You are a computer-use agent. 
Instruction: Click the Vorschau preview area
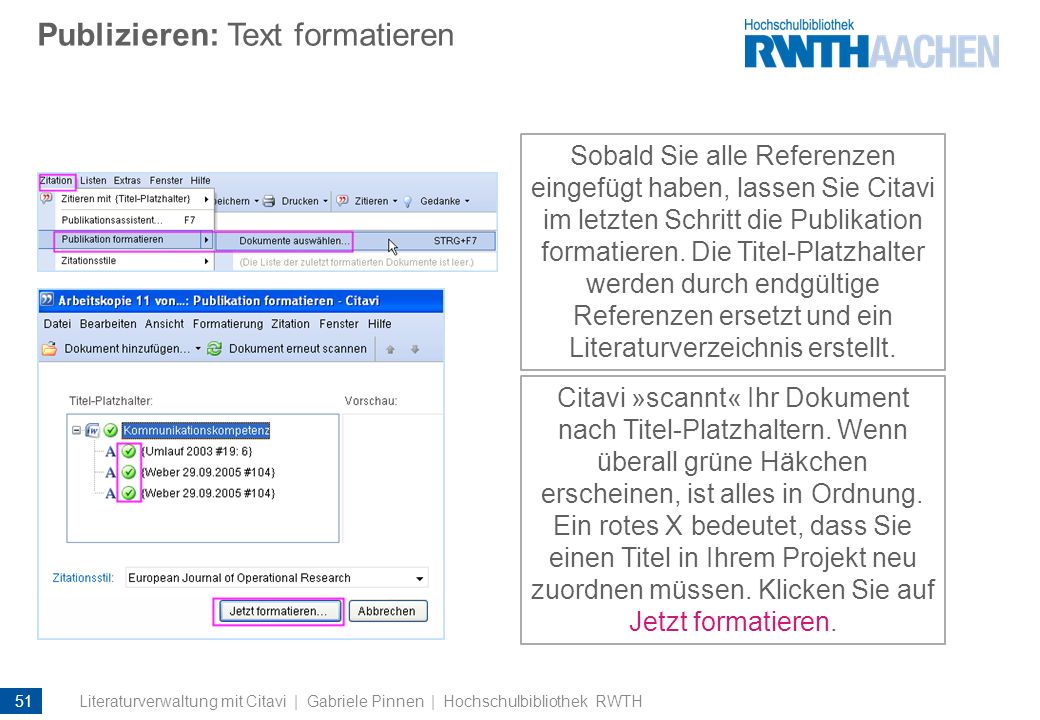pyautogui.click(x=391, y=477)
